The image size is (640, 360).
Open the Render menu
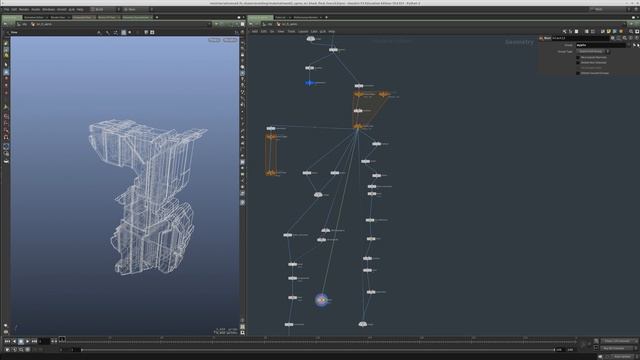click(24, 9)
